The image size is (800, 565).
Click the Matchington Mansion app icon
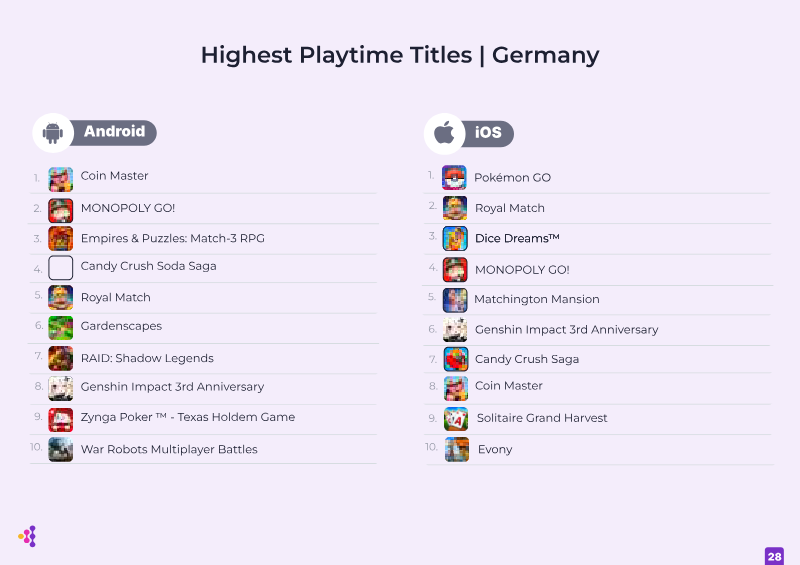(x=455, y=300)
